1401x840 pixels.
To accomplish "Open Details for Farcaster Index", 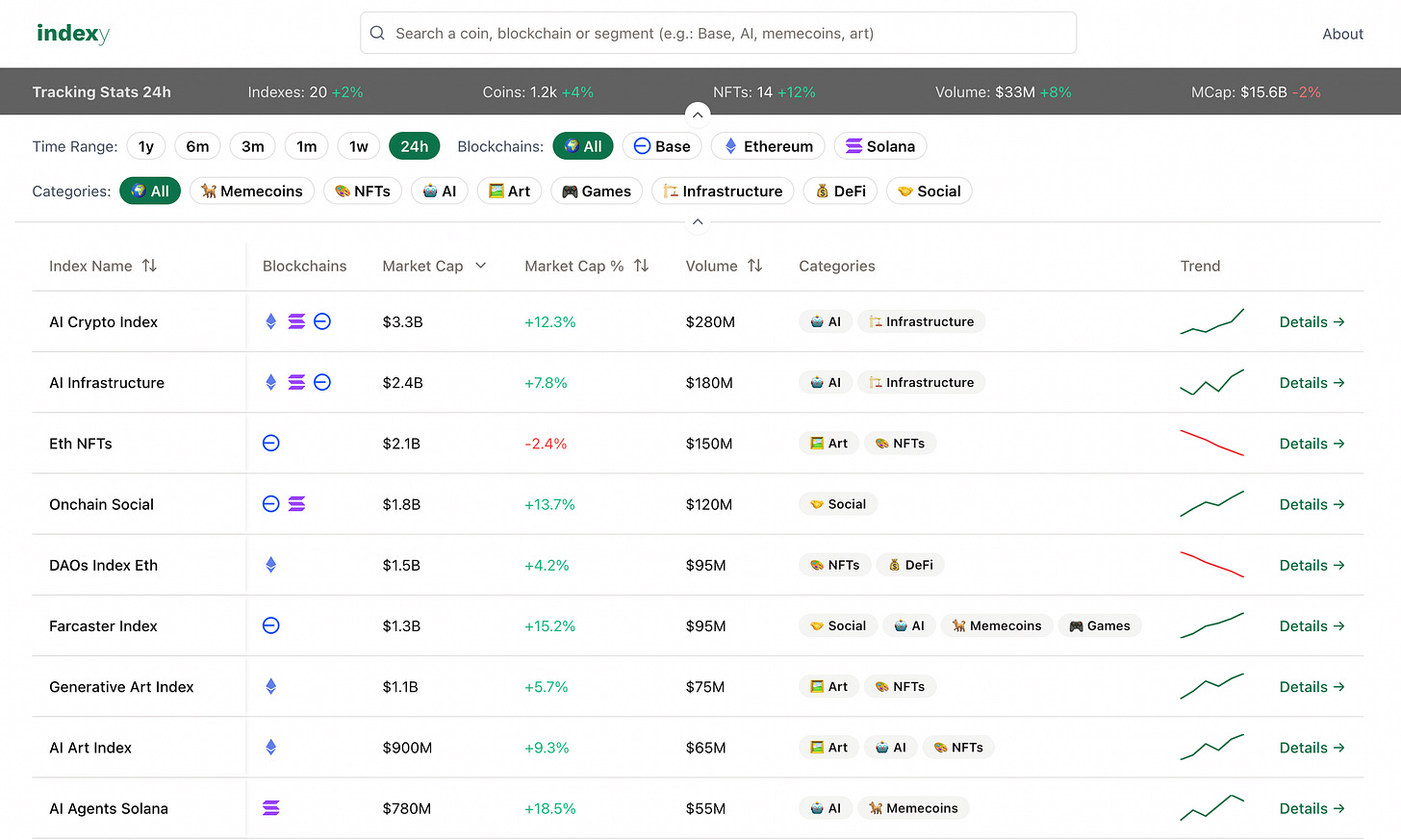I will click(1312, 625).
